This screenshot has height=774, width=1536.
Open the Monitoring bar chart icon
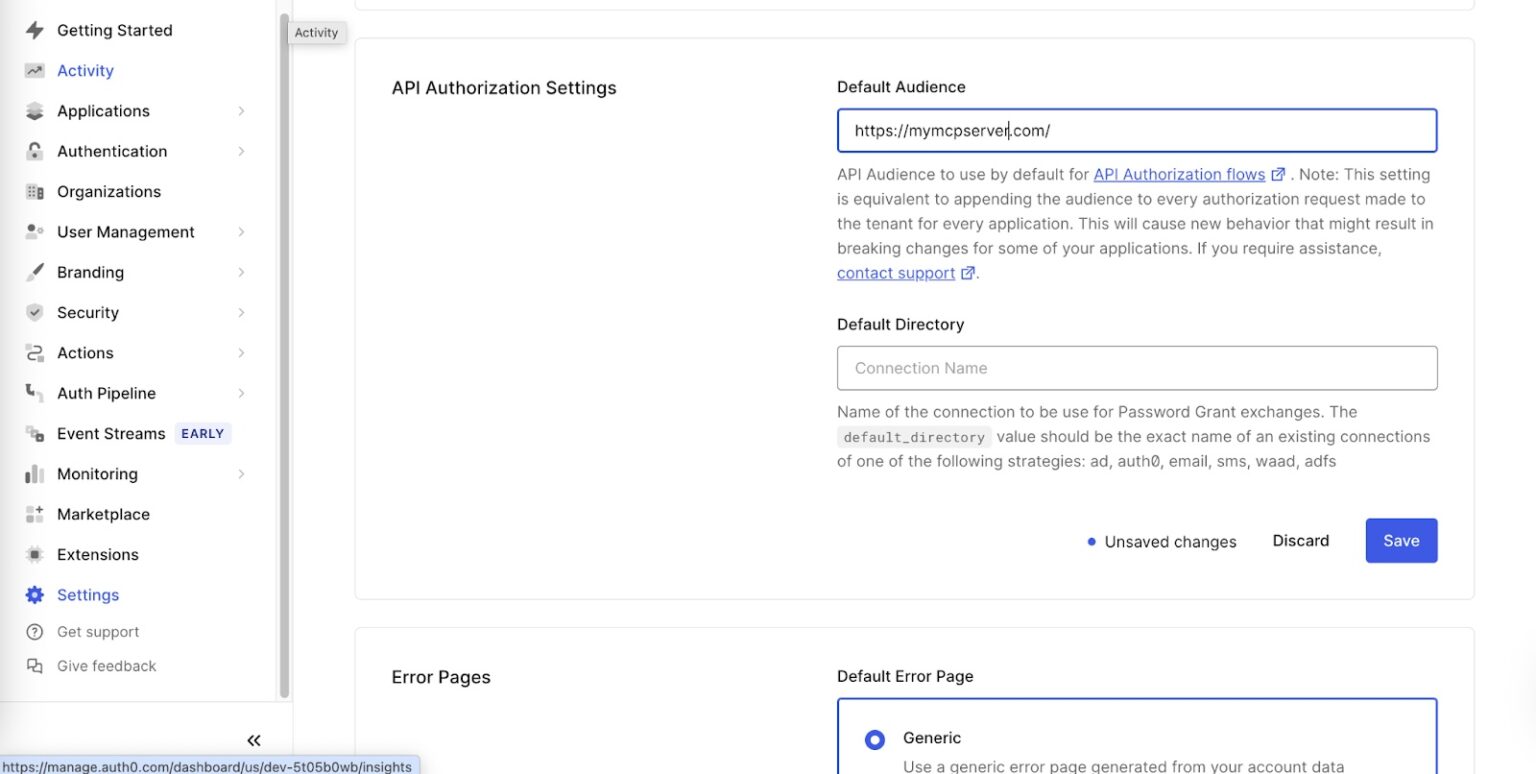point(33,473)
